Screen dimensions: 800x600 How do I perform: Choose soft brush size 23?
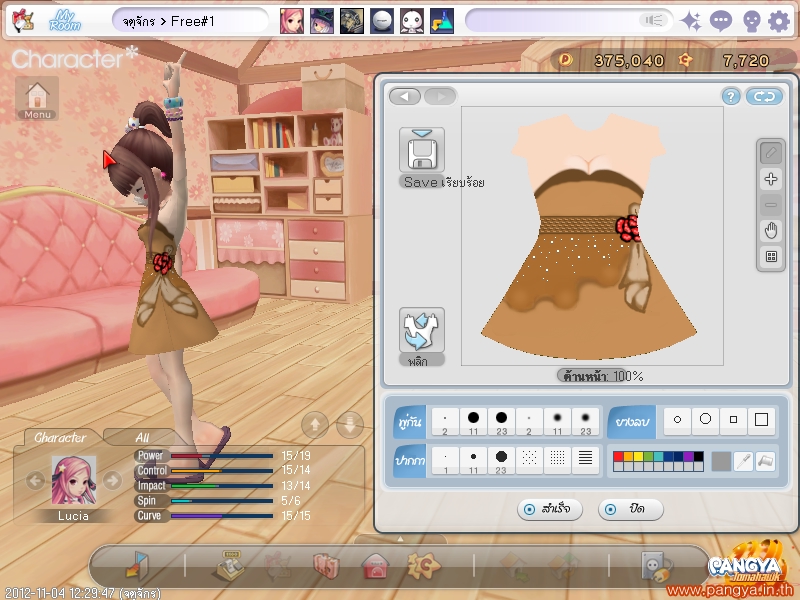point(585,421)
